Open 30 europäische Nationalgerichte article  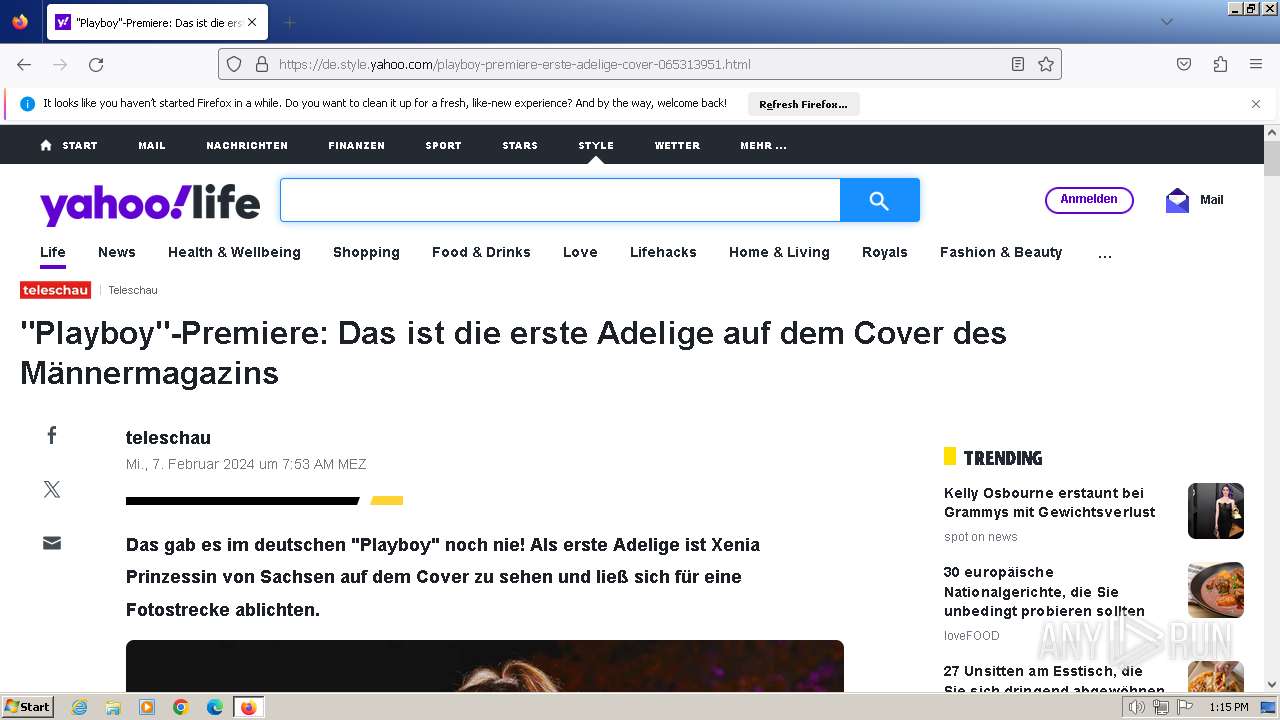click(x=1044, y=591)
